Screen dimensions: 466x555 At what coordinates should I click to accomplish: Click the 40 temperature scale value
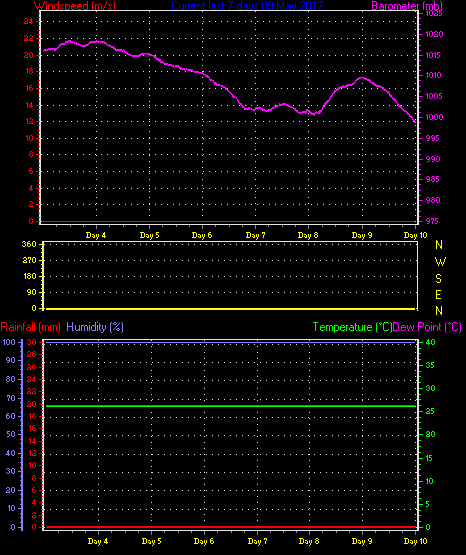click(430, 342)
